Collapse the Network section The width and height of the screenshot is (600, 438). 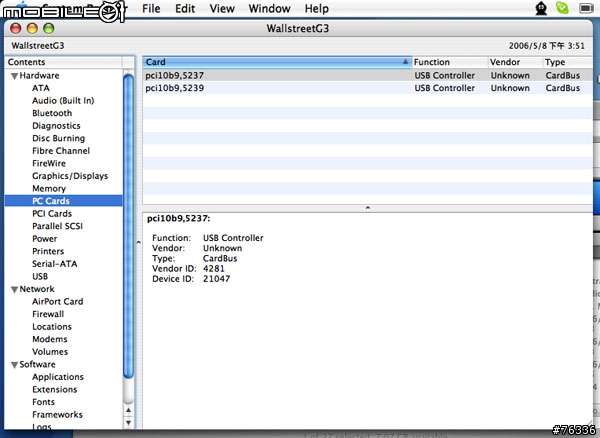coord(15,290)
